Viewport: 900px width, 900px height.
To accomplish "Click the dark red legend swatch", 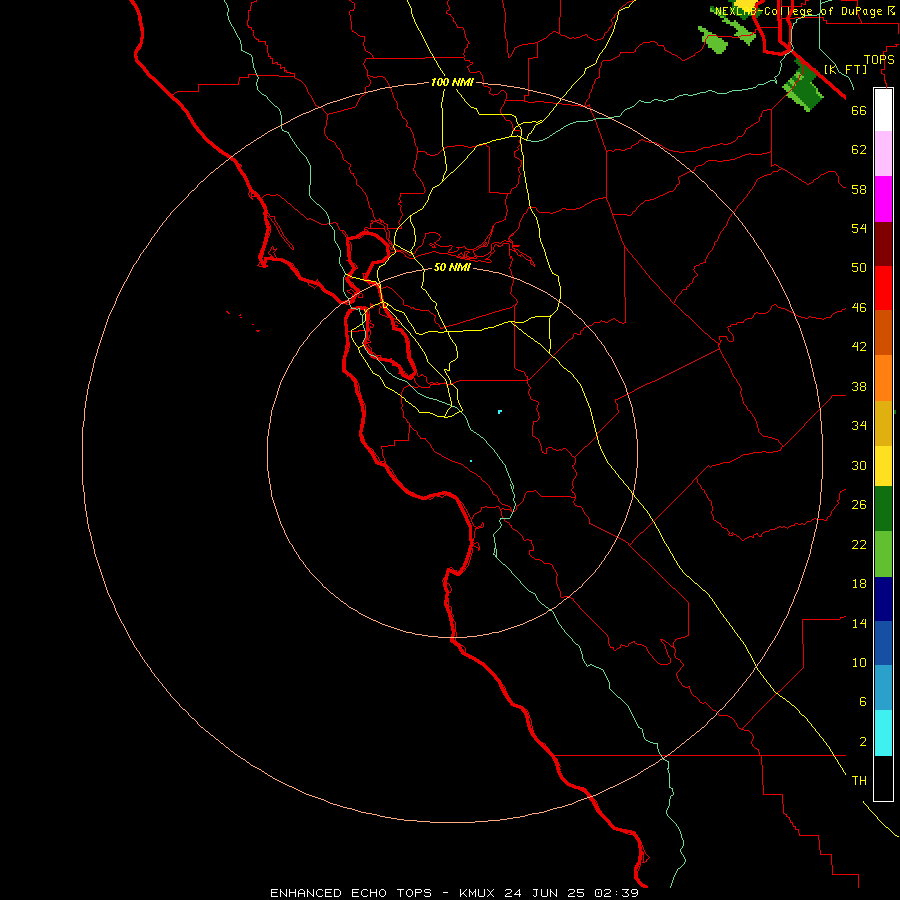I will 883,244.
